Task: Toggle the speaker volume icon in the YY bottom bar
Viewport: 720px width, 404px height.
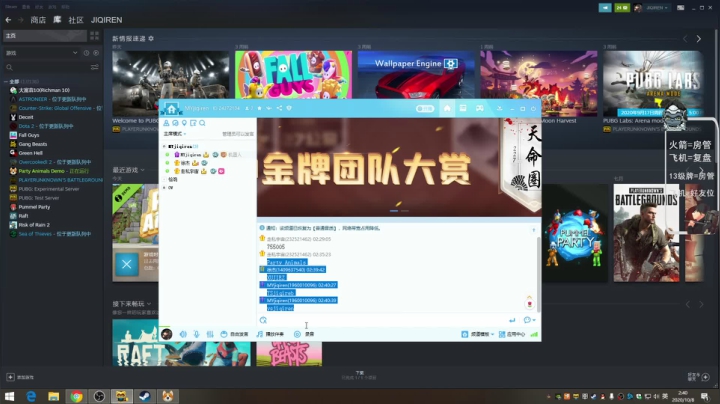Action: pyautogui.click(x=183, y=334)
